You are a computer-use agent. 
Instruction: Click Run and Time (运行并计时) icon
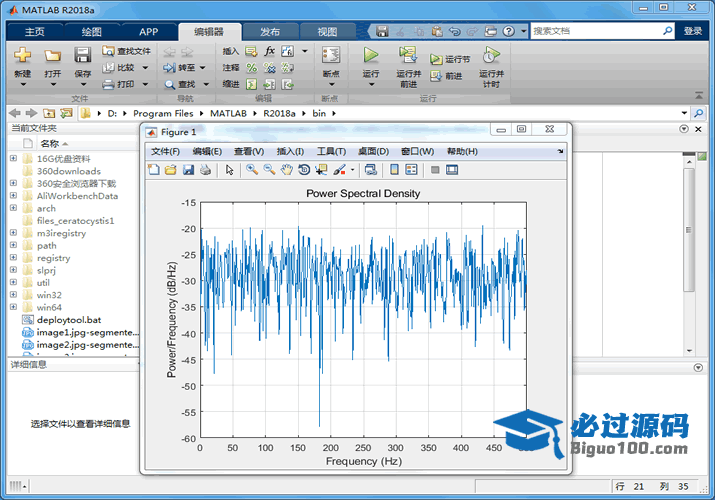[x=491, y=55]
